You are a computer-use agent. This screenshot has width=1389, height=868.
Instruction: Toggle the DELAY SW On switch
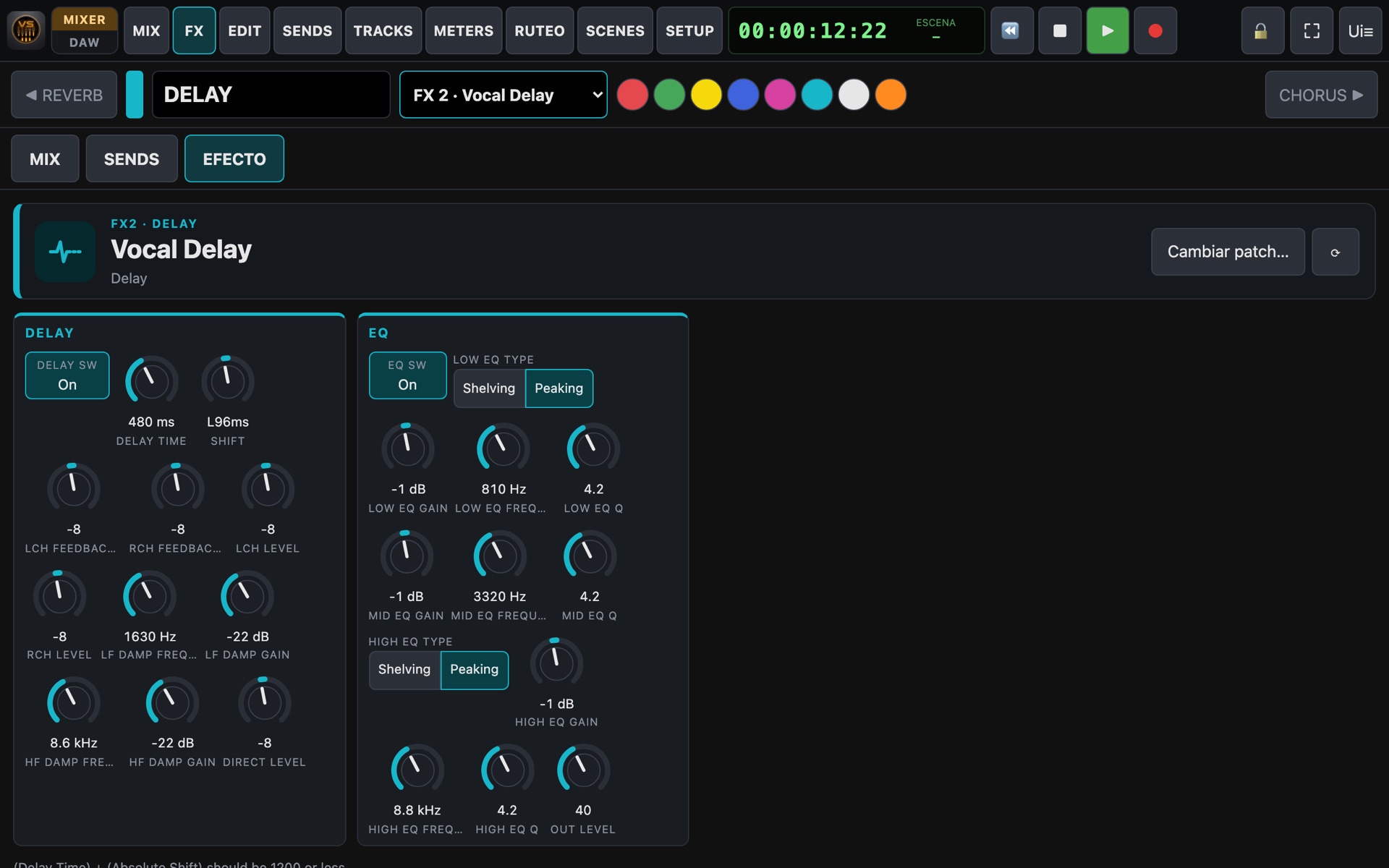point(67,375)
